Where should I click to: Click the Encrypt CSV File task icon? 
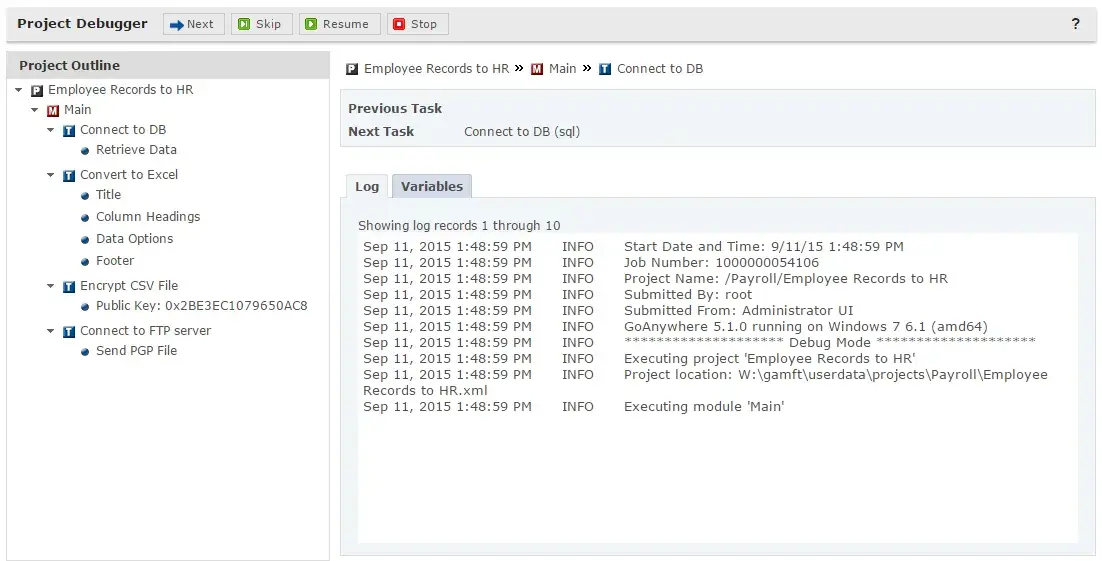[x=69, y=286]
